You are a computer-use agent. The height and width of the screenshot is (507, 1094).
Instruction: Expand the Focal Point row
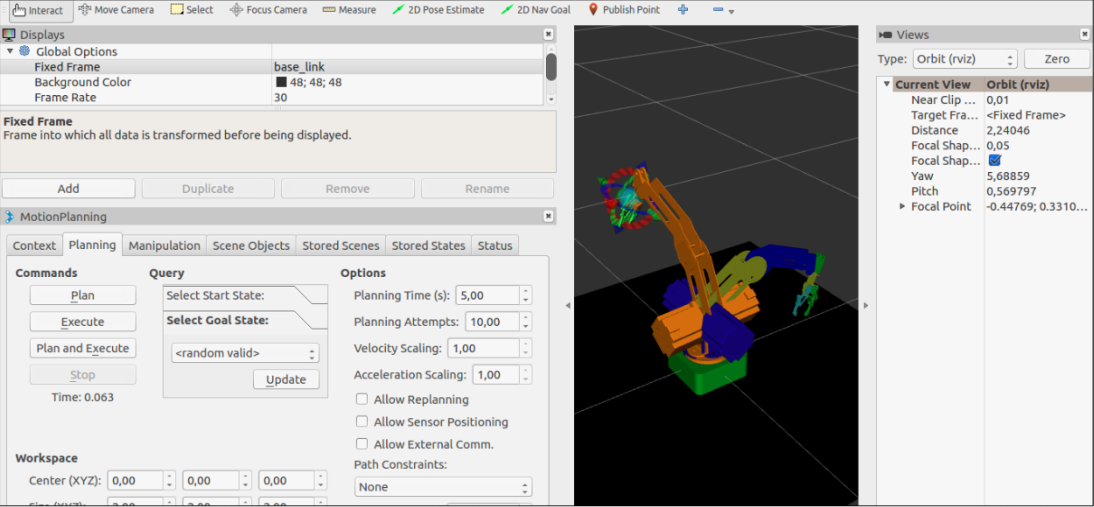(x=903, y=206)
